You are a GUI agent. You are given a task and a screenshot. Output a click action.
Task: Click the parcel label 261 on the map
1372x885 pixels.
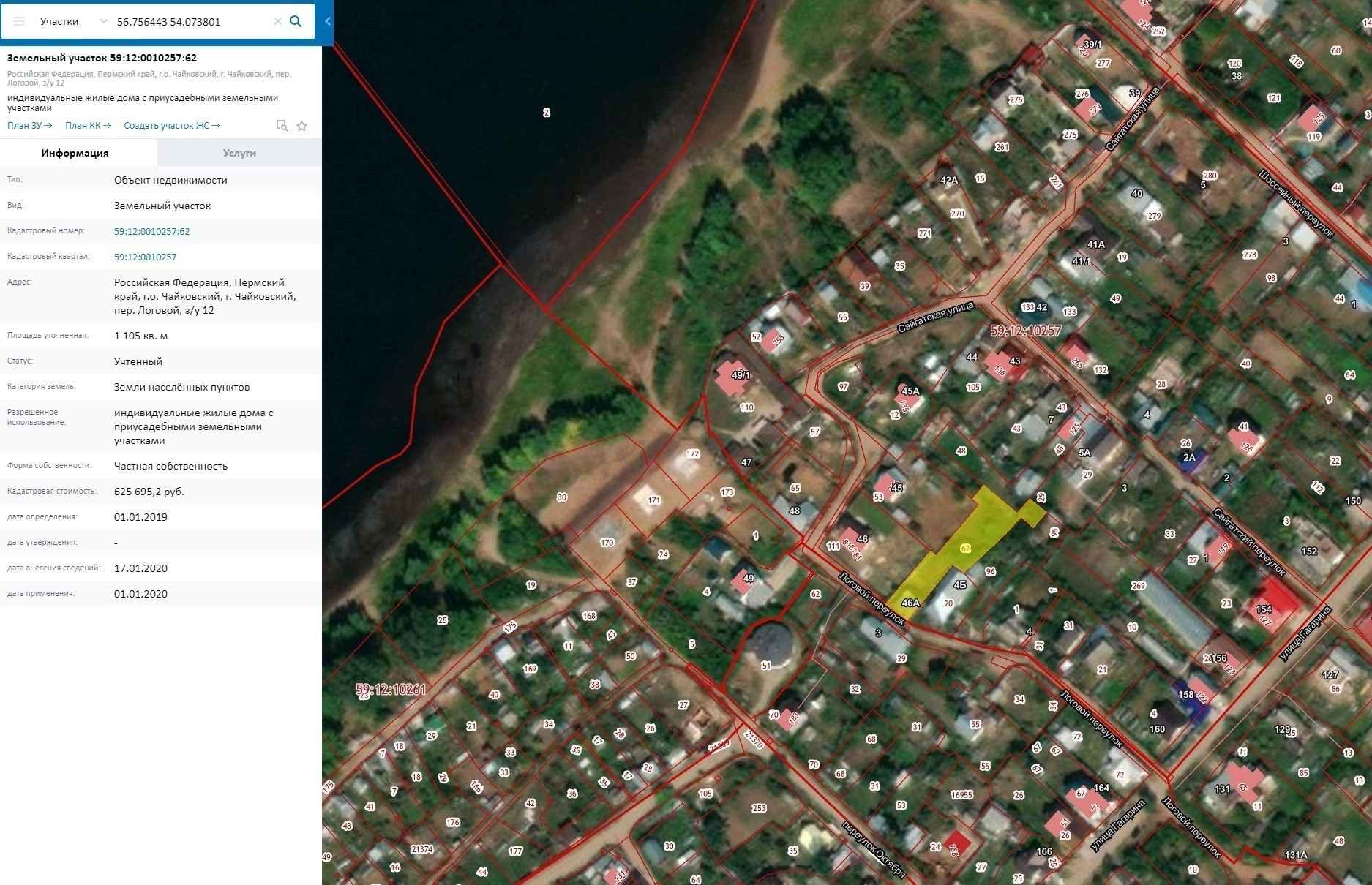tap(1002, 147)
